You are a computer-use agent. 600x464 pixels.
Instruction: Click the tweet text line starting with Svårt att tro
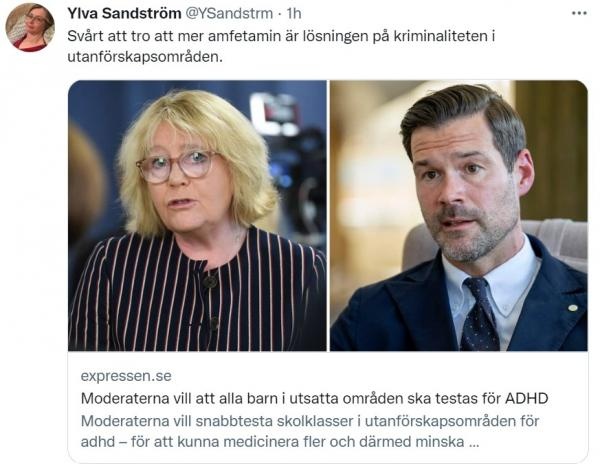click(x=281, y=36)
